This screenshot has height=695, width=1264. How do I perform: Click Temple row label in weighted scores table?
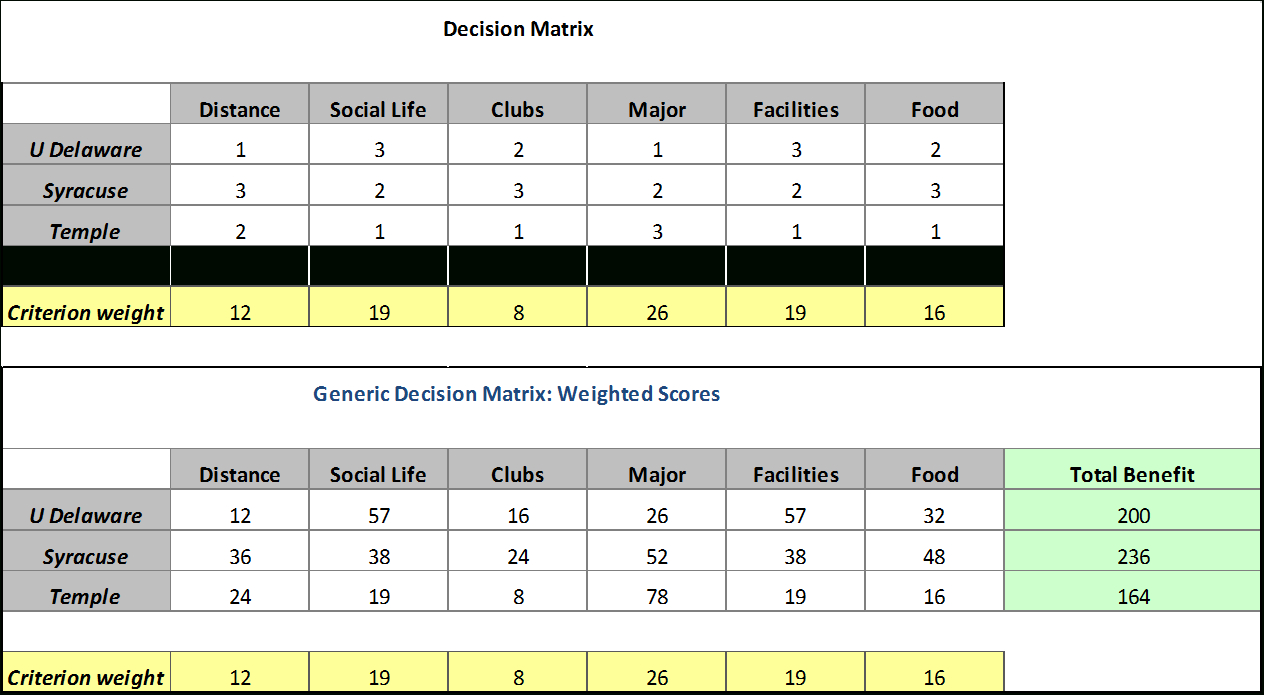click(86, 597)
